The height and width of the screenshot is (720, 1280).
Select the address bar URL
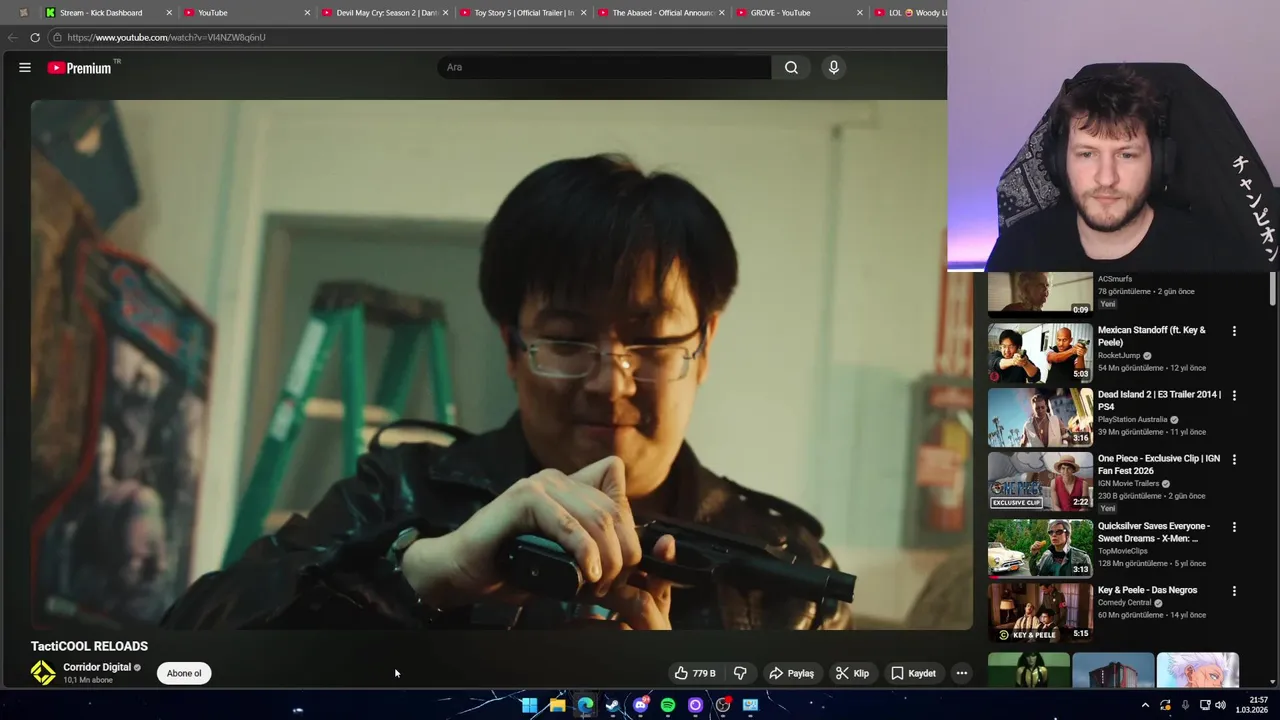click(166, 37)
